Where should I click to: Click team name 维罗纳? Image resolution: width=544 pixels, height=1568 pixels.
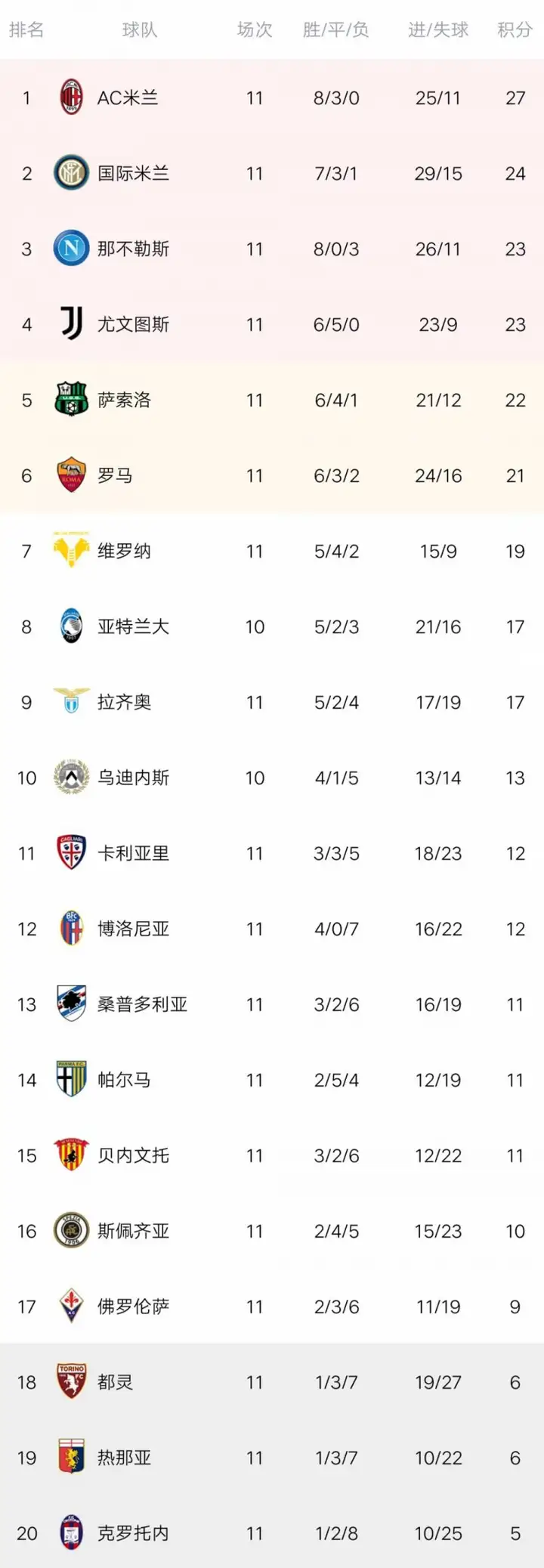point(124,551)
